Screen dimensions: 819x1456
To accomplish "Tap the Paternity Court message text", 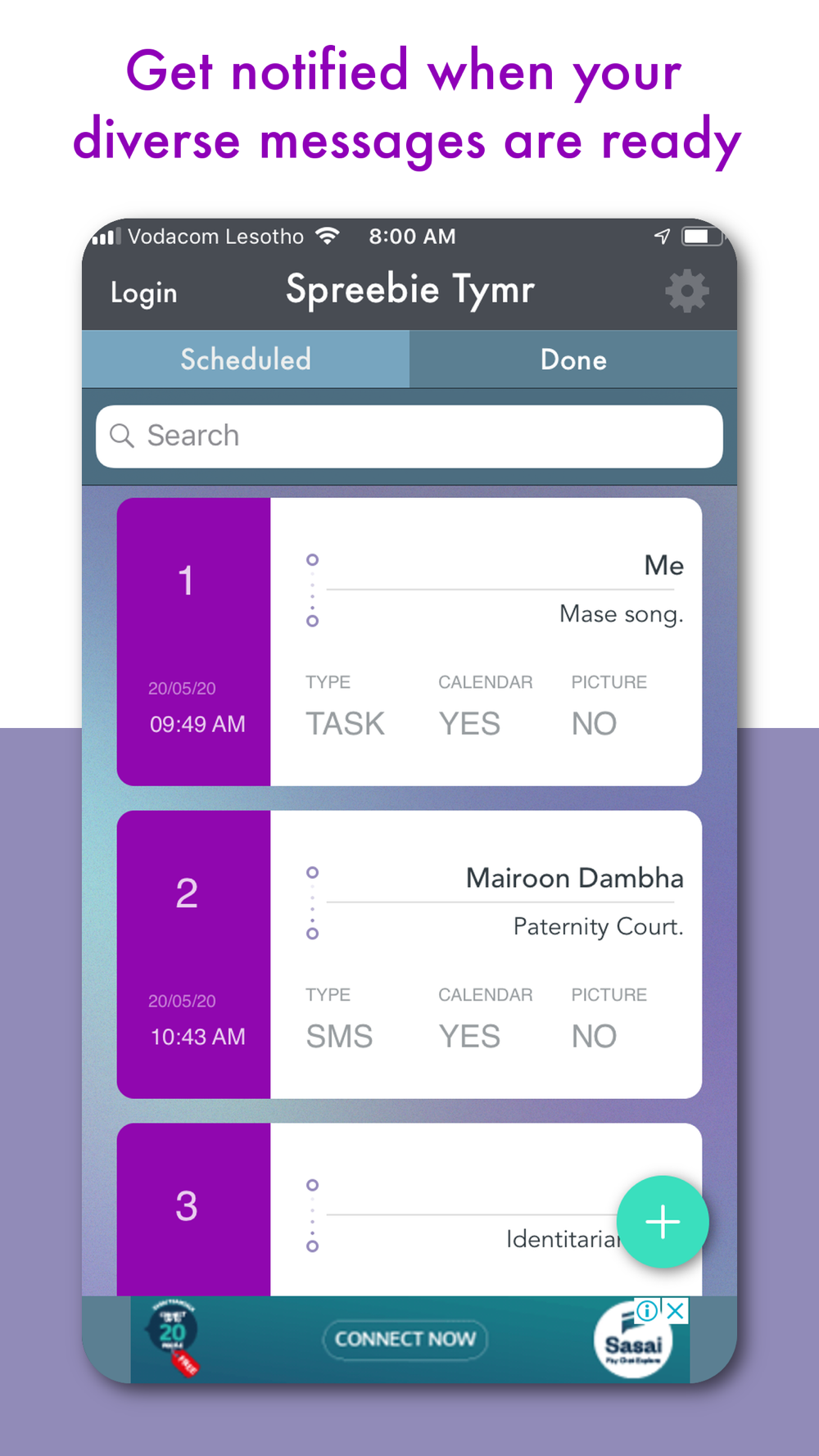I will pyautogui.click(x=598, y=927).
